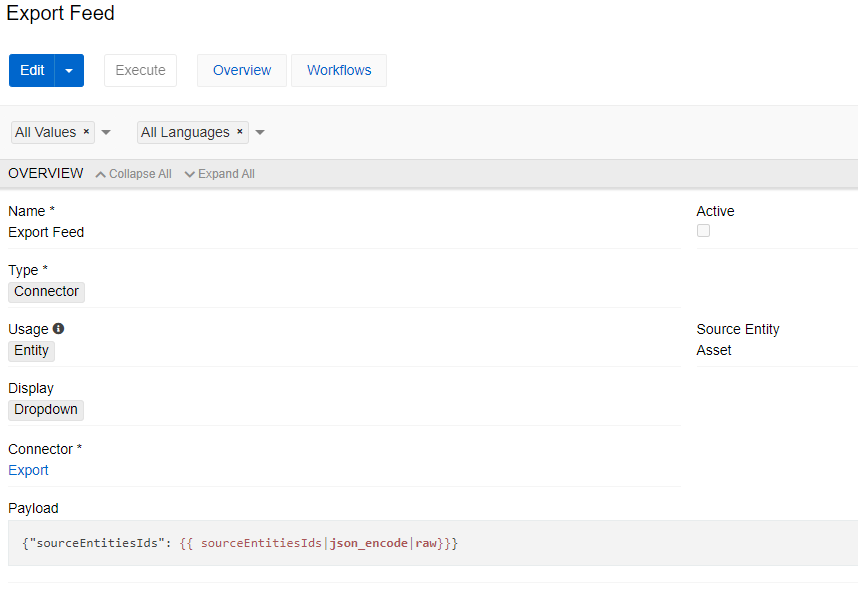
Task: Click the Edit button
Action: (32, 71)
